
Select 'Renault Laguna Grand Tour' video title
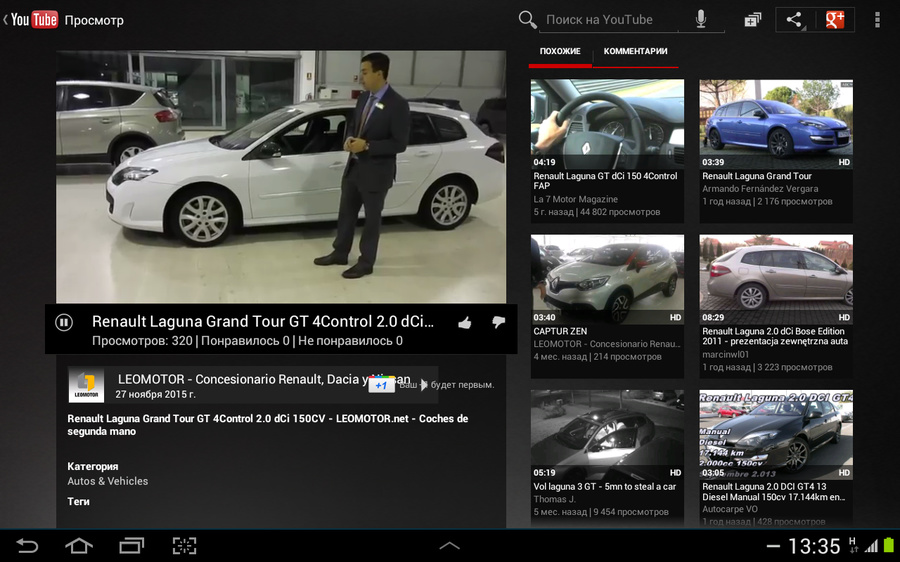click(757, 176)
